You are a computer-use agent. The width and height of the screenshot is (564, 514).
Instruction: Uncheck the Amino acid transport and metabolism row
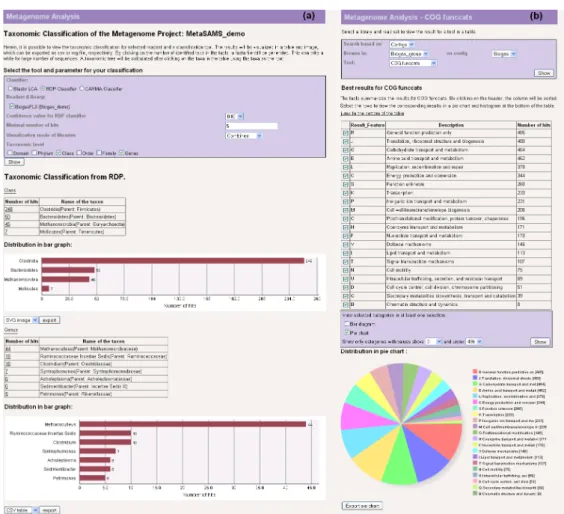(x=346, y=159)
